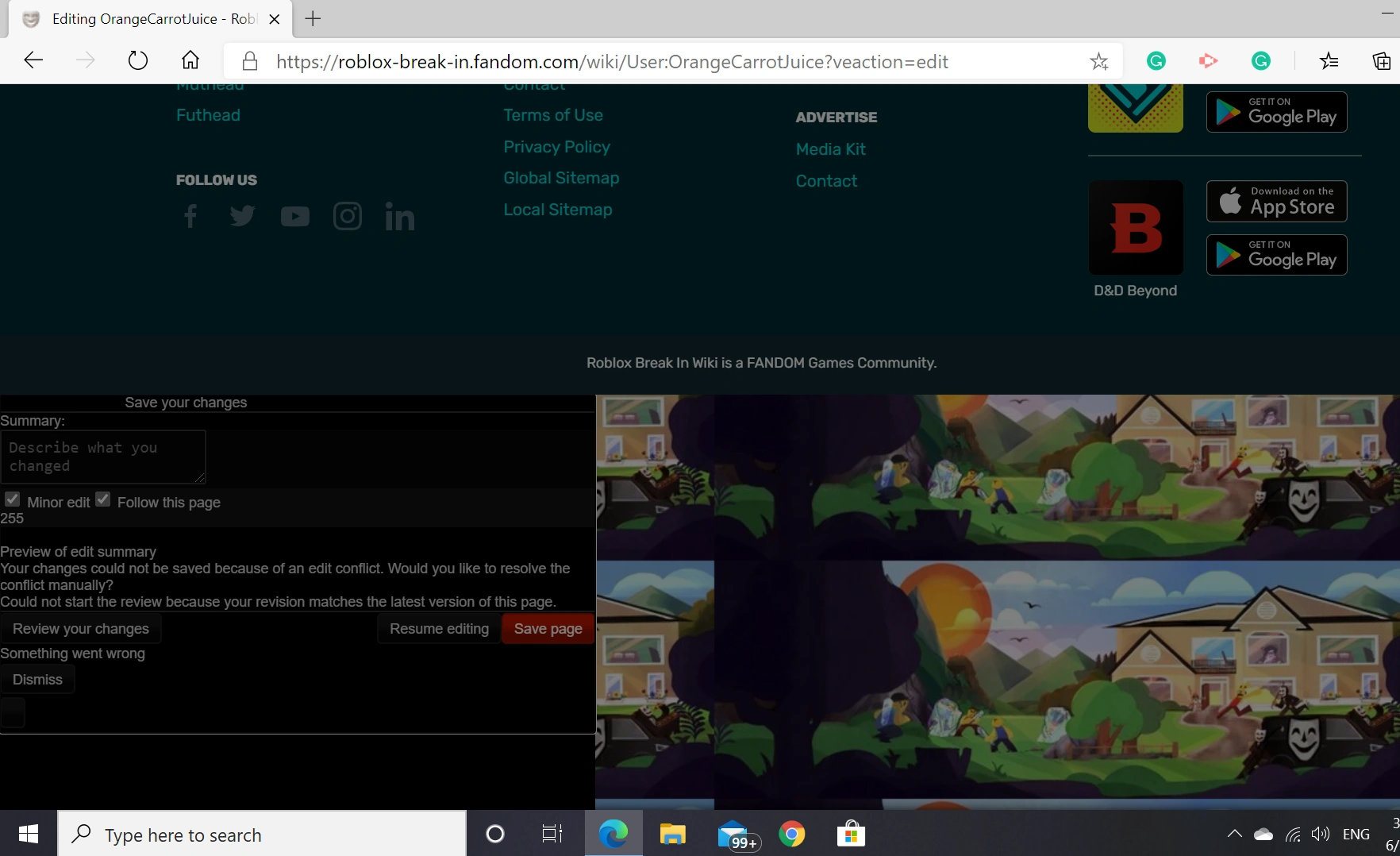Get D&D Beyond on the App Store
This screenshot has width=1400, height=856.
(1277, 202)
